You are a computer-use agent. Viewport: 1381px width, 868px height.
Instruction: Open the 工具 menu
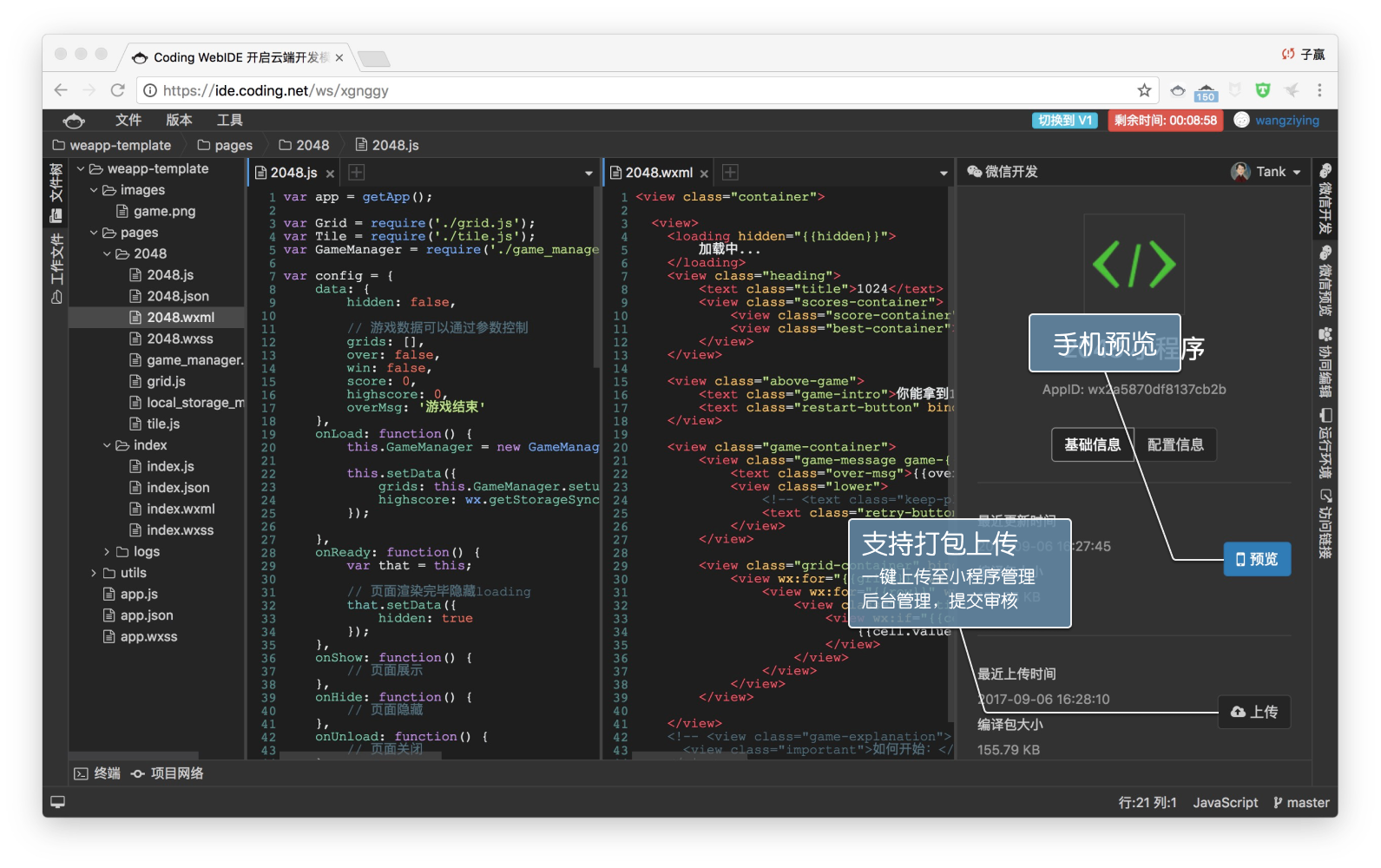click(x=229, y=120)
